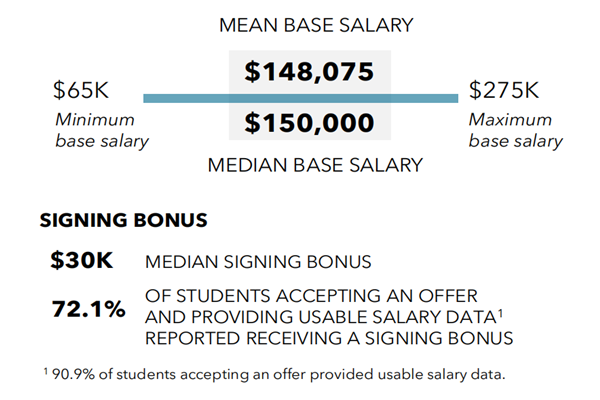Viewport: 600px width, 400px height.
Task: Click the left end of the blue salary range bar
Action: click(x=148, y=98)
